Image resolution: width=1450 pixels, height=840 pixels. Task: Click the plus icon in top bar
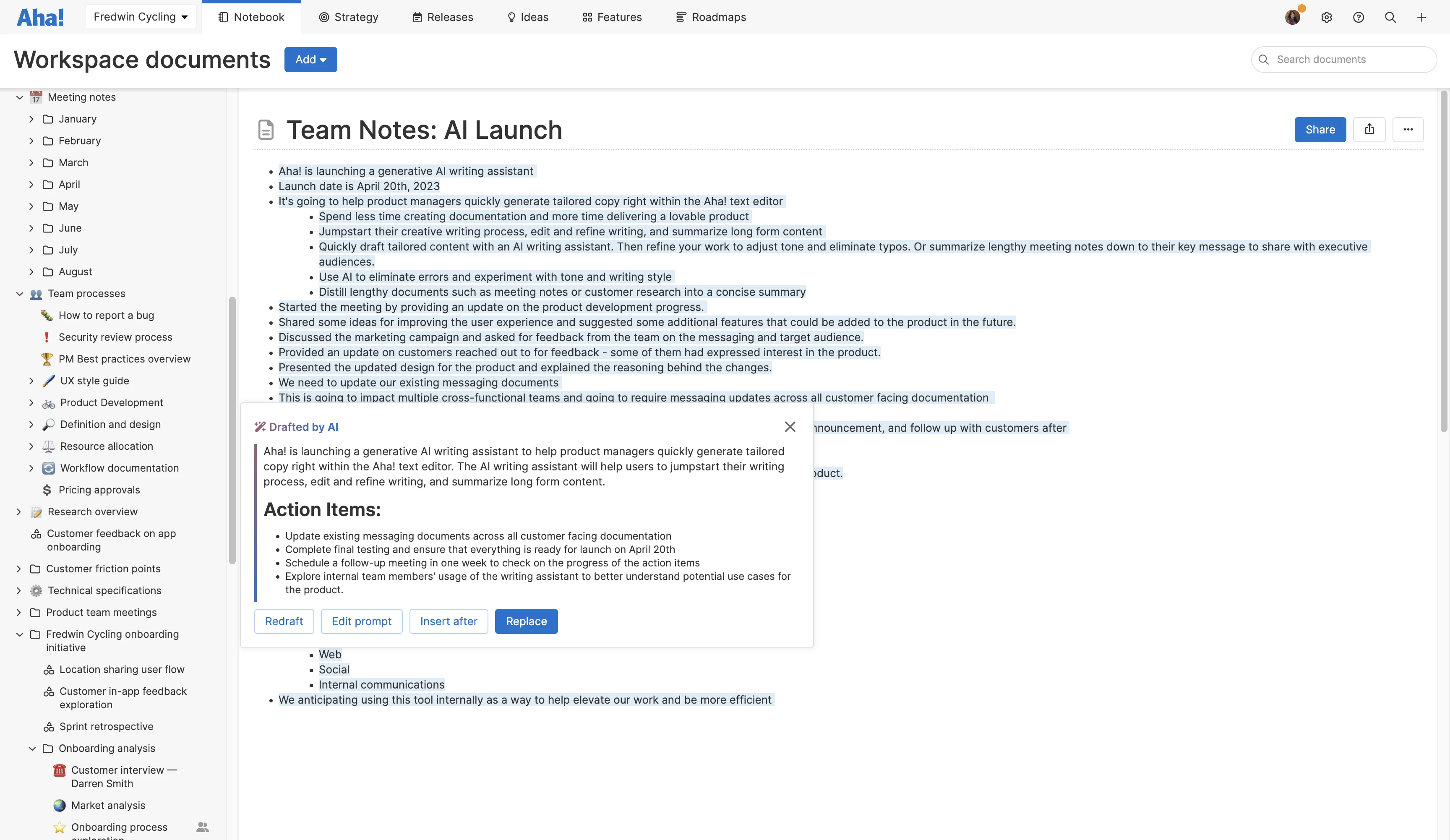click(x=1421, y=17)
